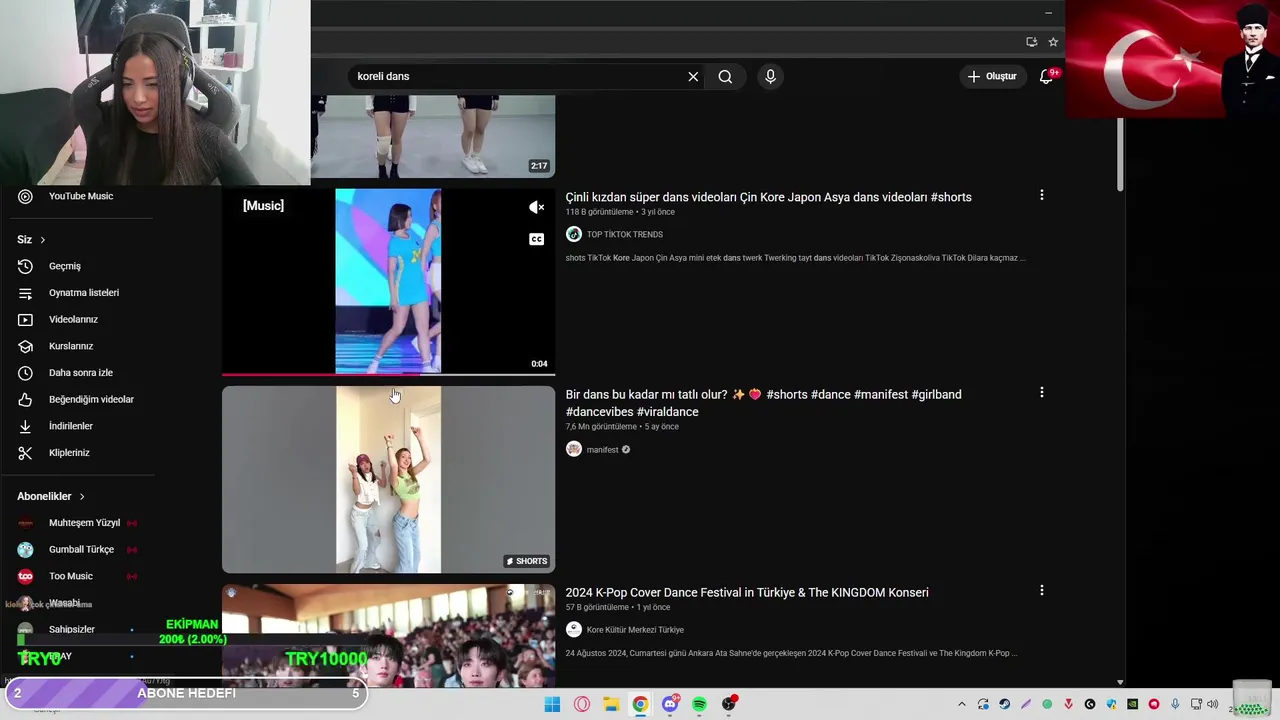
Task: Click Steam icon in system tray
Action: pos(1005,704)
